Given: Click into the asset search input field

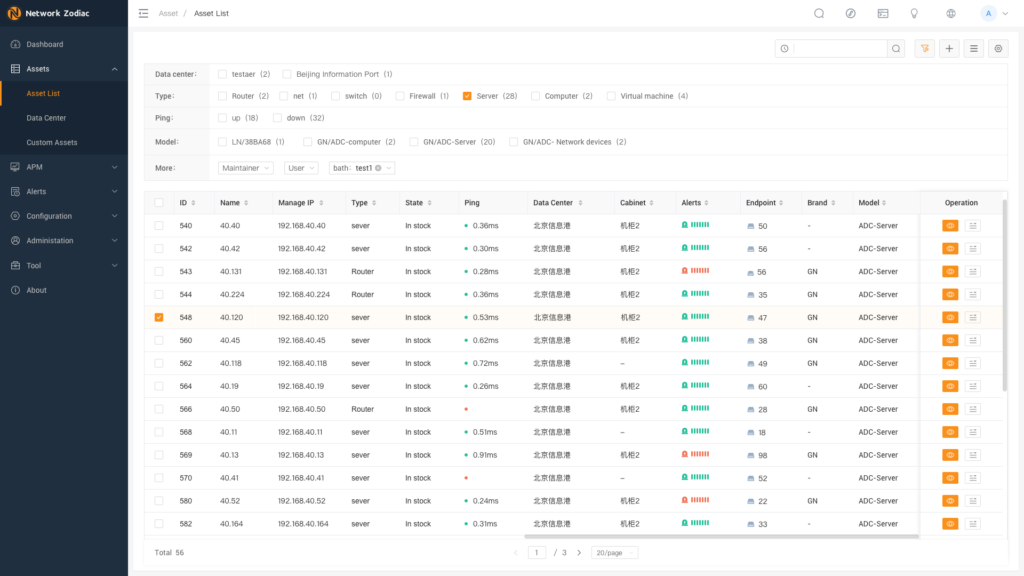Looking at the screenshot, I should pos(839,48).
